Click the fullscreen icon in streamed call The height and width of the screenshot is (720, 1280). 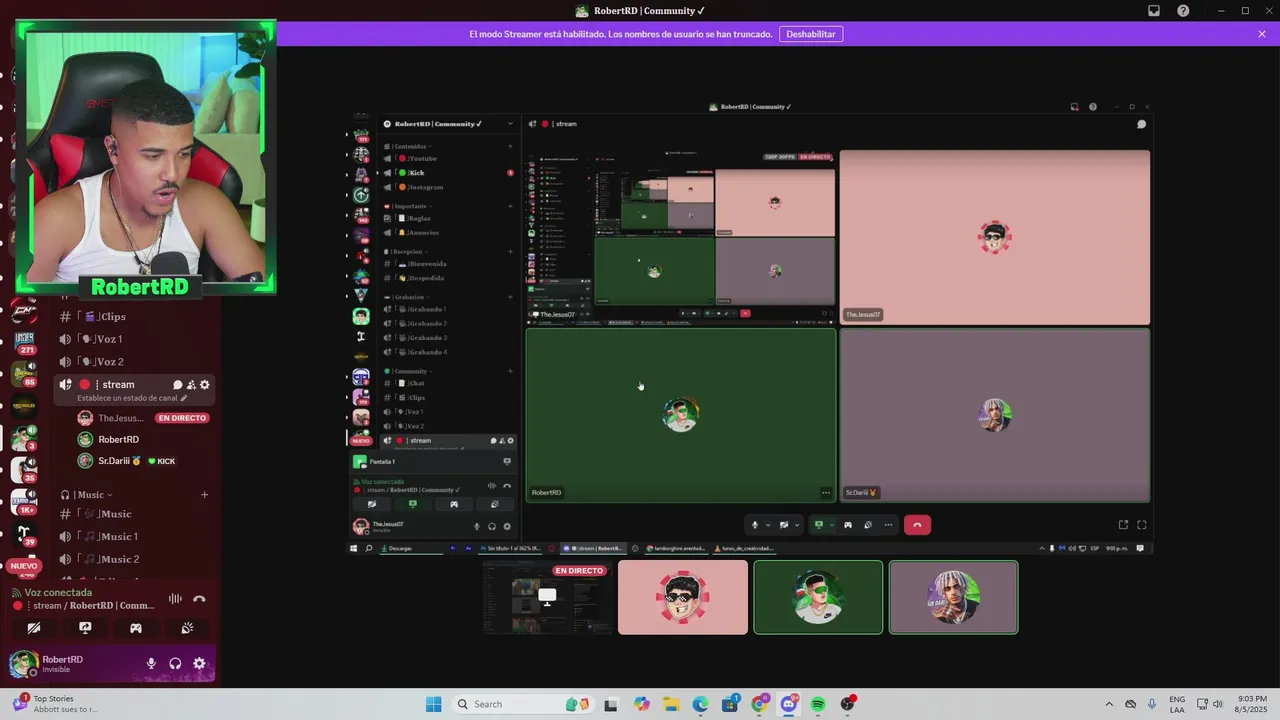pyautogui.click(x=1142, y=525)
